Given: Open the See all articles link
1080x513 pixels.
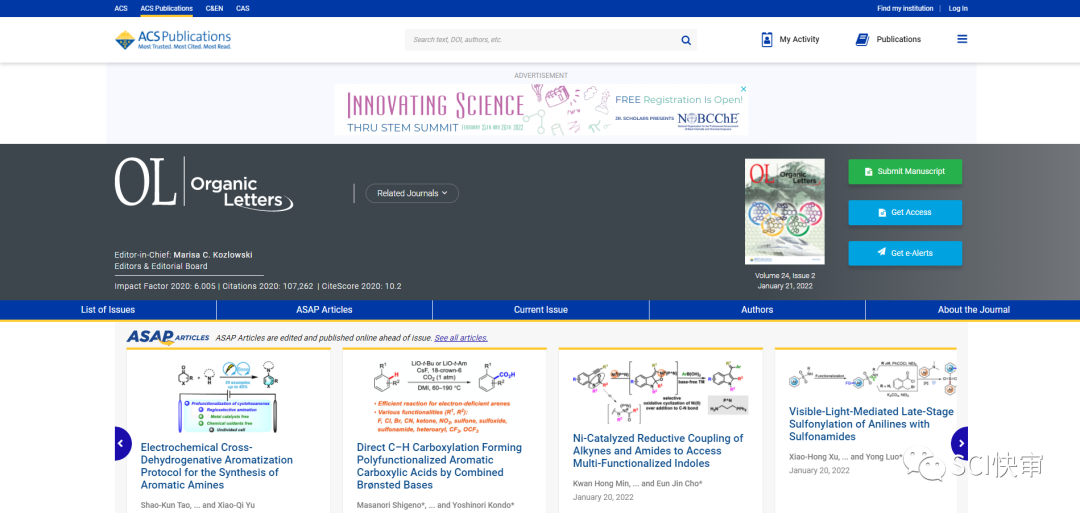Looking at the screenshot, I should (461, 338).
